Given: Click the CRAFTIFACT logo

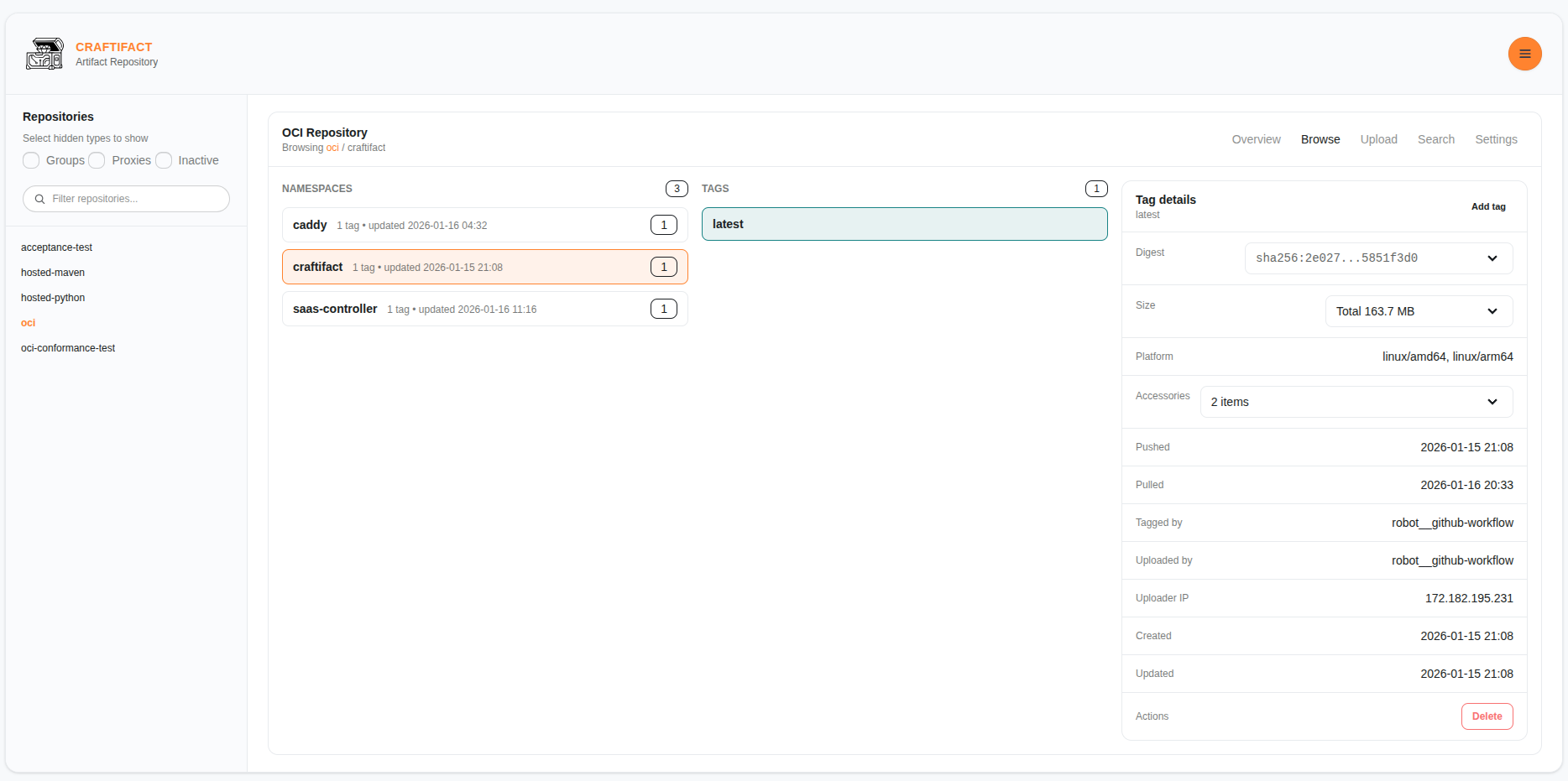Looking at the screenshot, I should click(x=44, y=54).
